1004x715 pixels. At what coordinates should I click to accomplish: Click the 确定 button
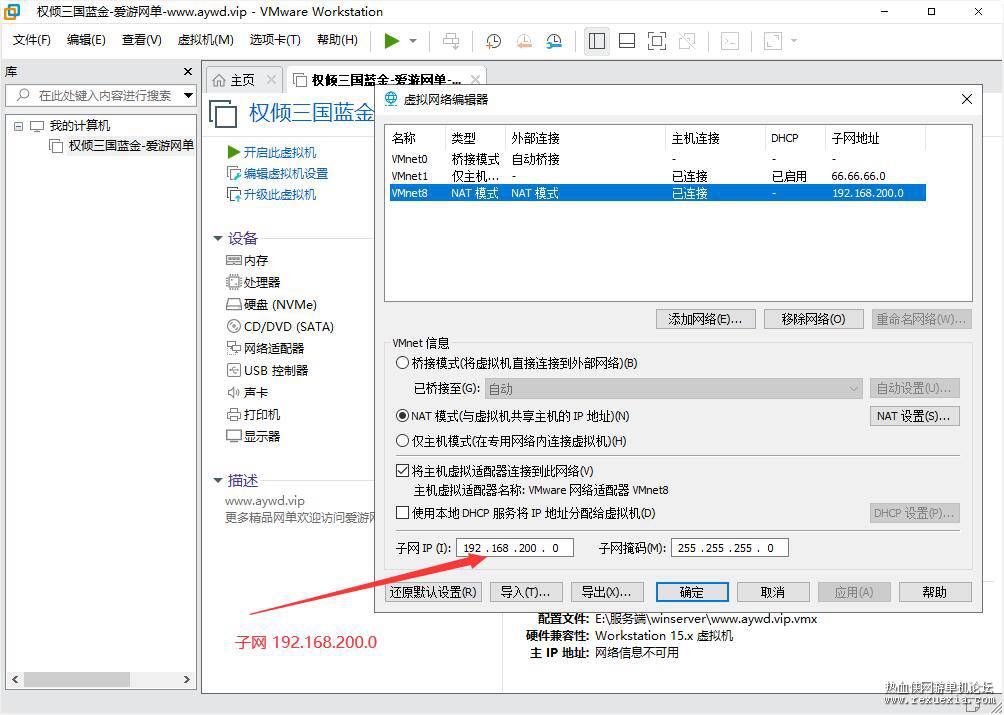point(692,592)
